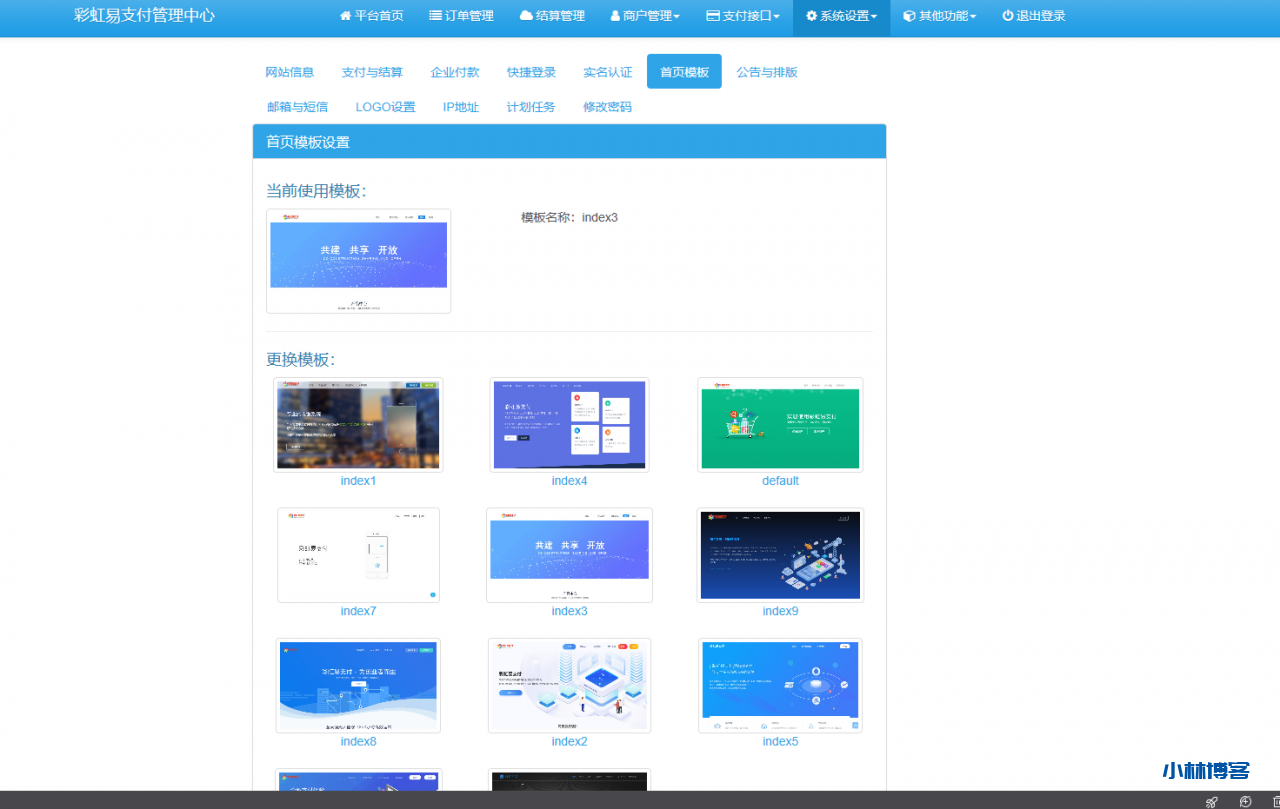Go to the LOGO设置 tab

pos(385,107)
